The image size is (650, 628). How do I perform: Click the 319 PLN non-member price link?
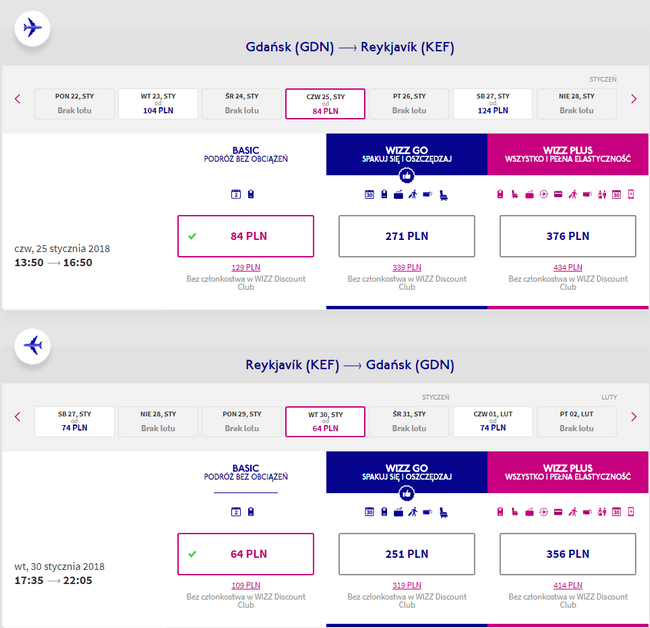coord(407,585)
